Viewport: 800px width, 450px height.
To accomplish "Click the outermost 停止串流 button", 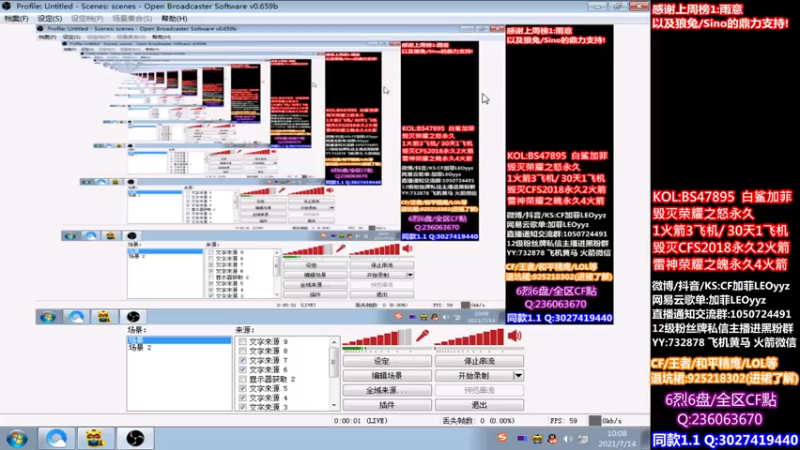I will pyautogui.click(x=479, y=361).
